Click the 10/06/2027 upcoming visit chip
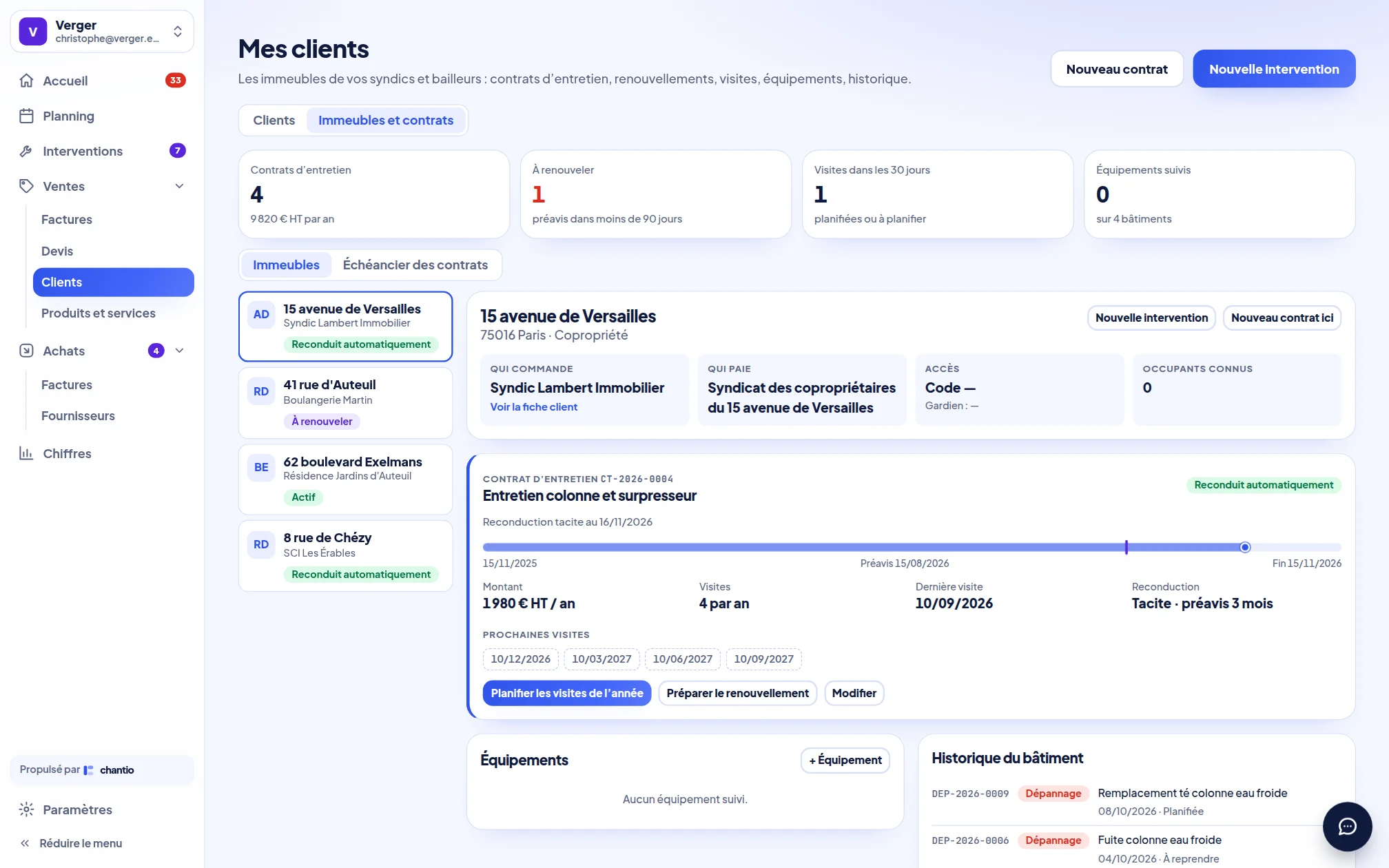This screenshot has width=1389, height=868. coord(683,659)
